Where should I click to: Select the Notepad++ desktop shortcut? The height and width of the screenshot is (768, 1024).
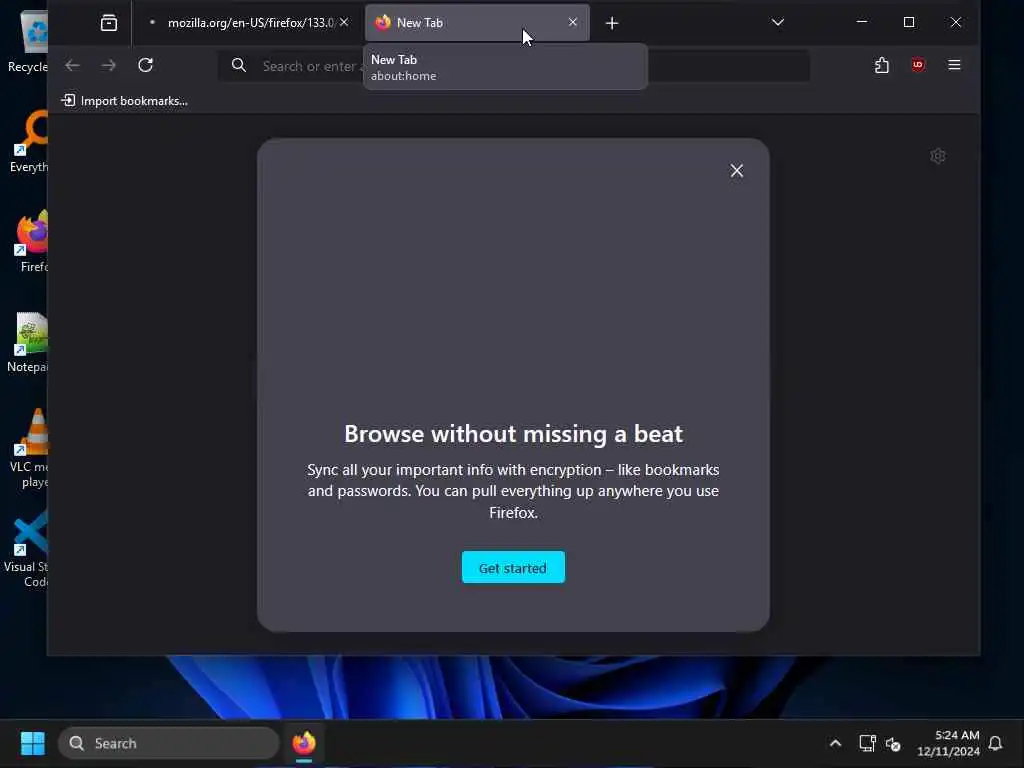[x=28, y=342]
